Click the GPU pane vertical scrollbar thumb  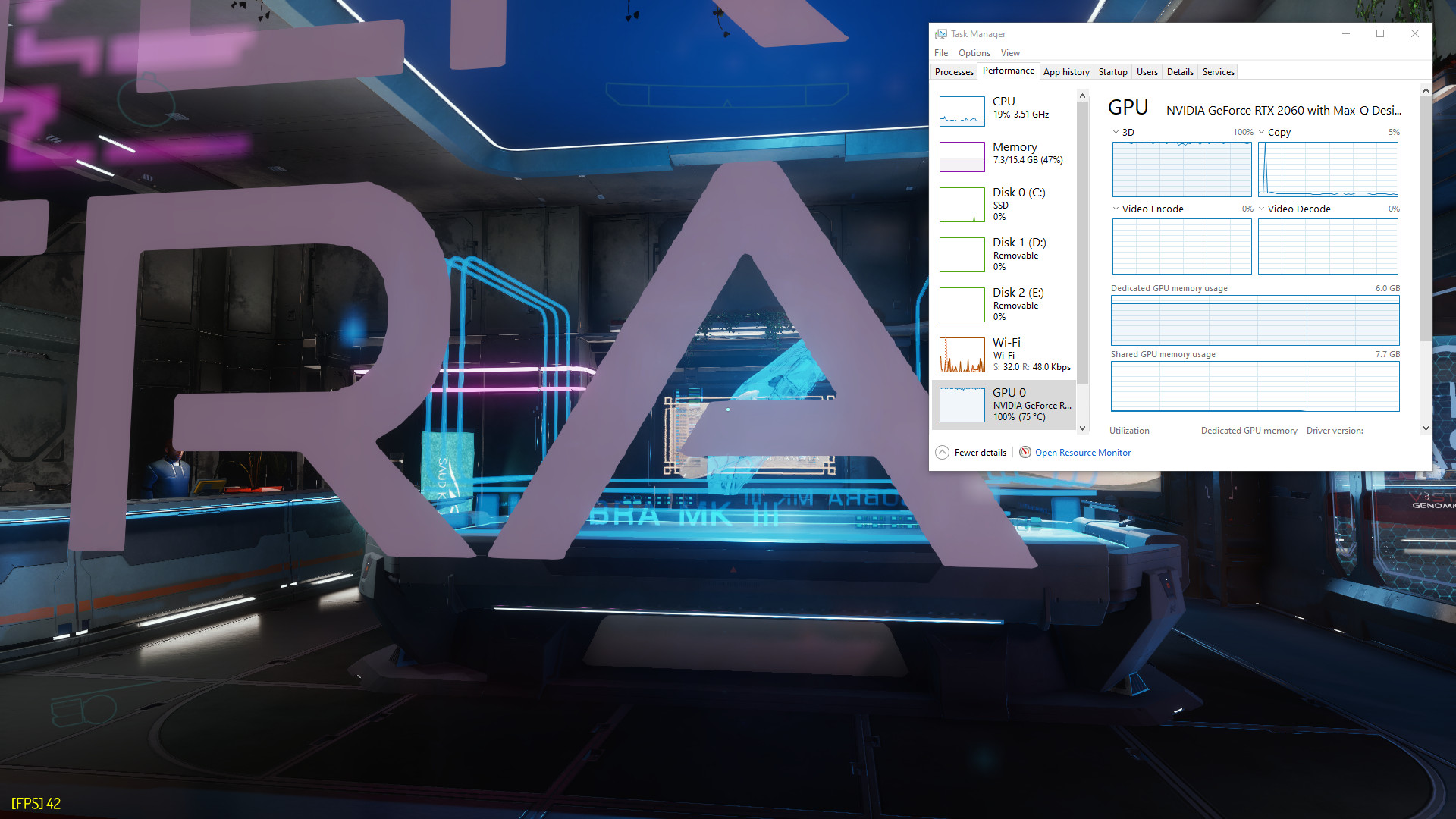(1425, 218)
